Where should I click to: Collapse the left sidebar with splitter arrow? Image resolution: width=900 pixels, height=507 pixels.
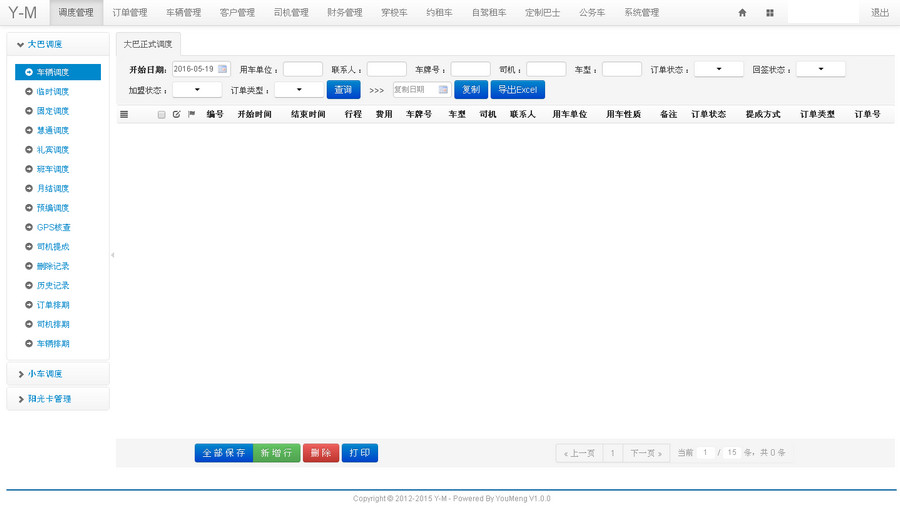113,255
